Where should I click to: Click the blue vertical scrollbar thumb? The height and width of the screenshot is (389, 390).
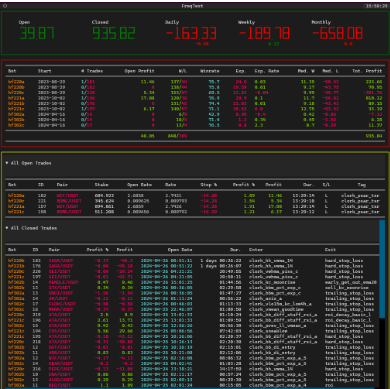tap(382, 269)
